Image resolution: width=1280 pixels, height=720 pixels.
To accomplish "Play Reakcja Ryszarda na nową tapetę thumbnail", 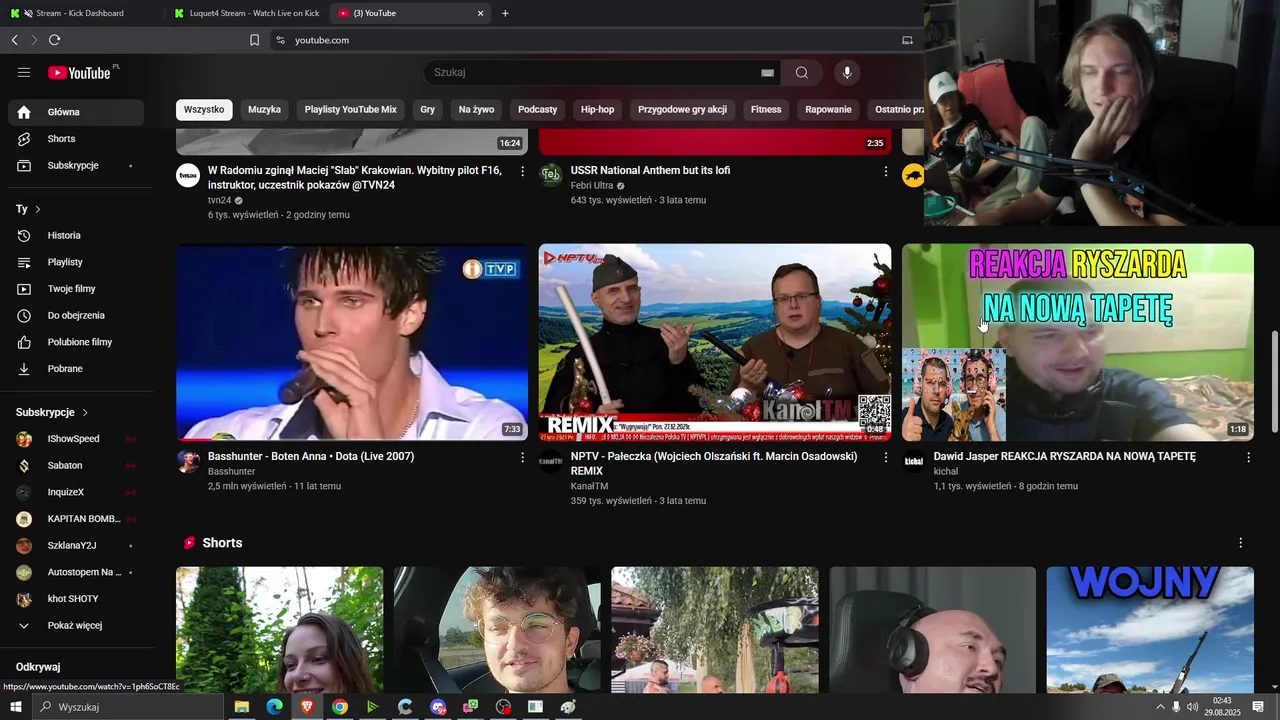I will pos(1078,342).
